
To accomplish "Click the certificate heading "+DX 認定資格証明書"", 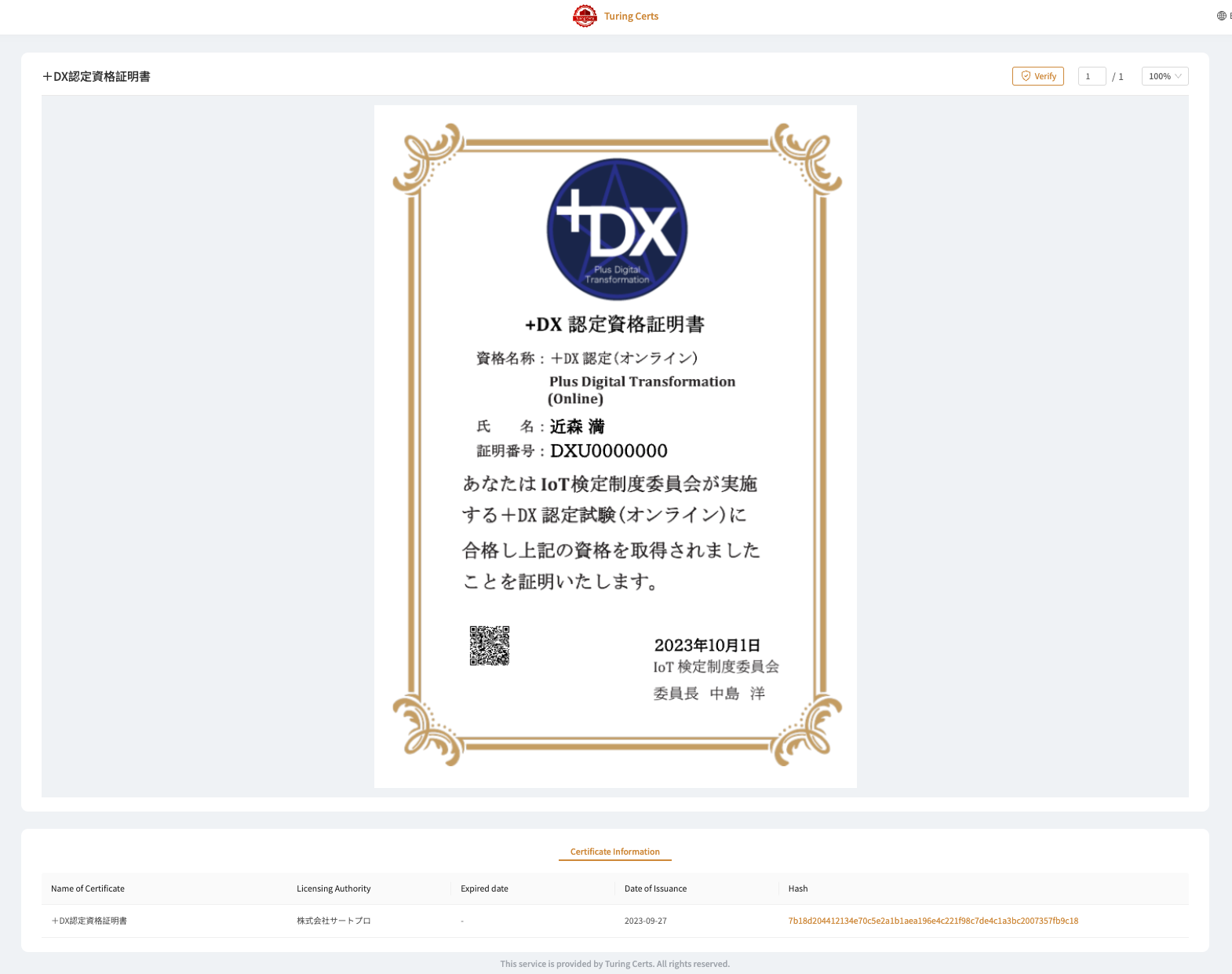I will point(614,324).
